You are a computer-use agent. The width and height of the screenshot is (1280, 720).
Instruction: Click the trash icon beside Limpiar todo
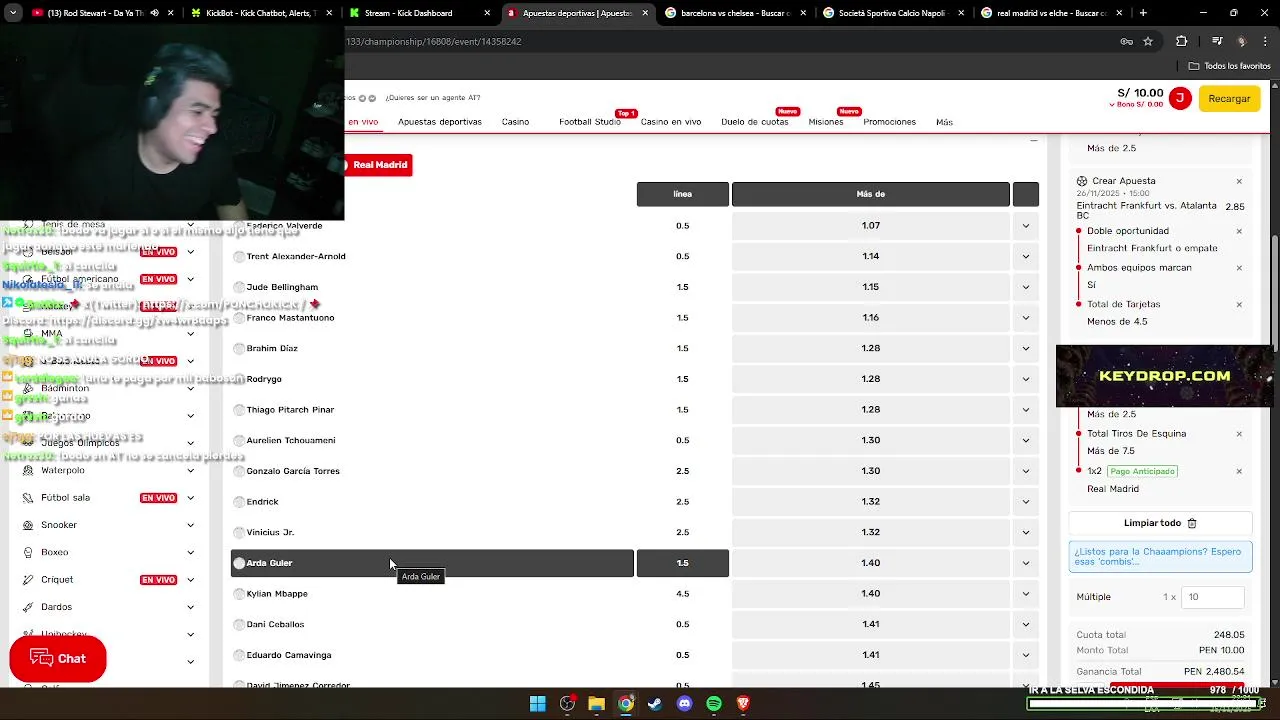[x=1192, y=523]
